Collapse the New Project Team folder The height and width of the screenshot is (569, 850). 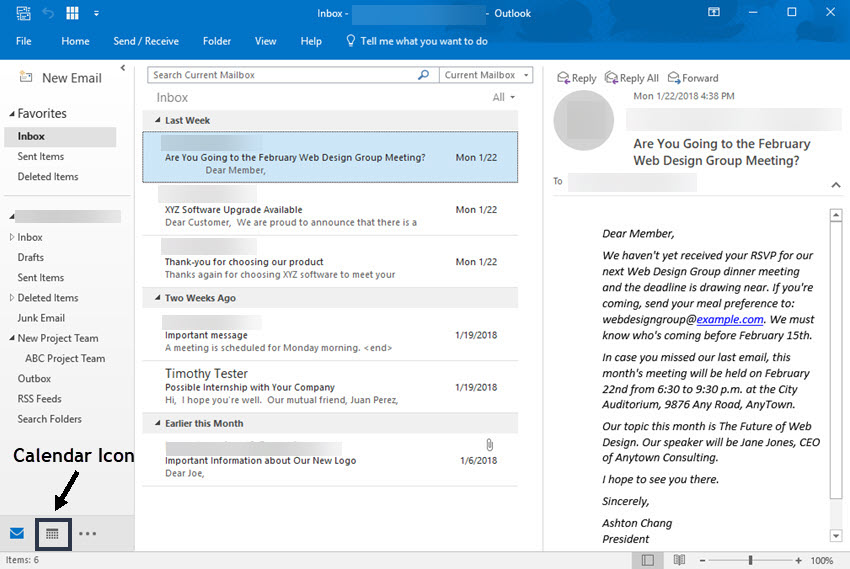(x=12, y=338)
